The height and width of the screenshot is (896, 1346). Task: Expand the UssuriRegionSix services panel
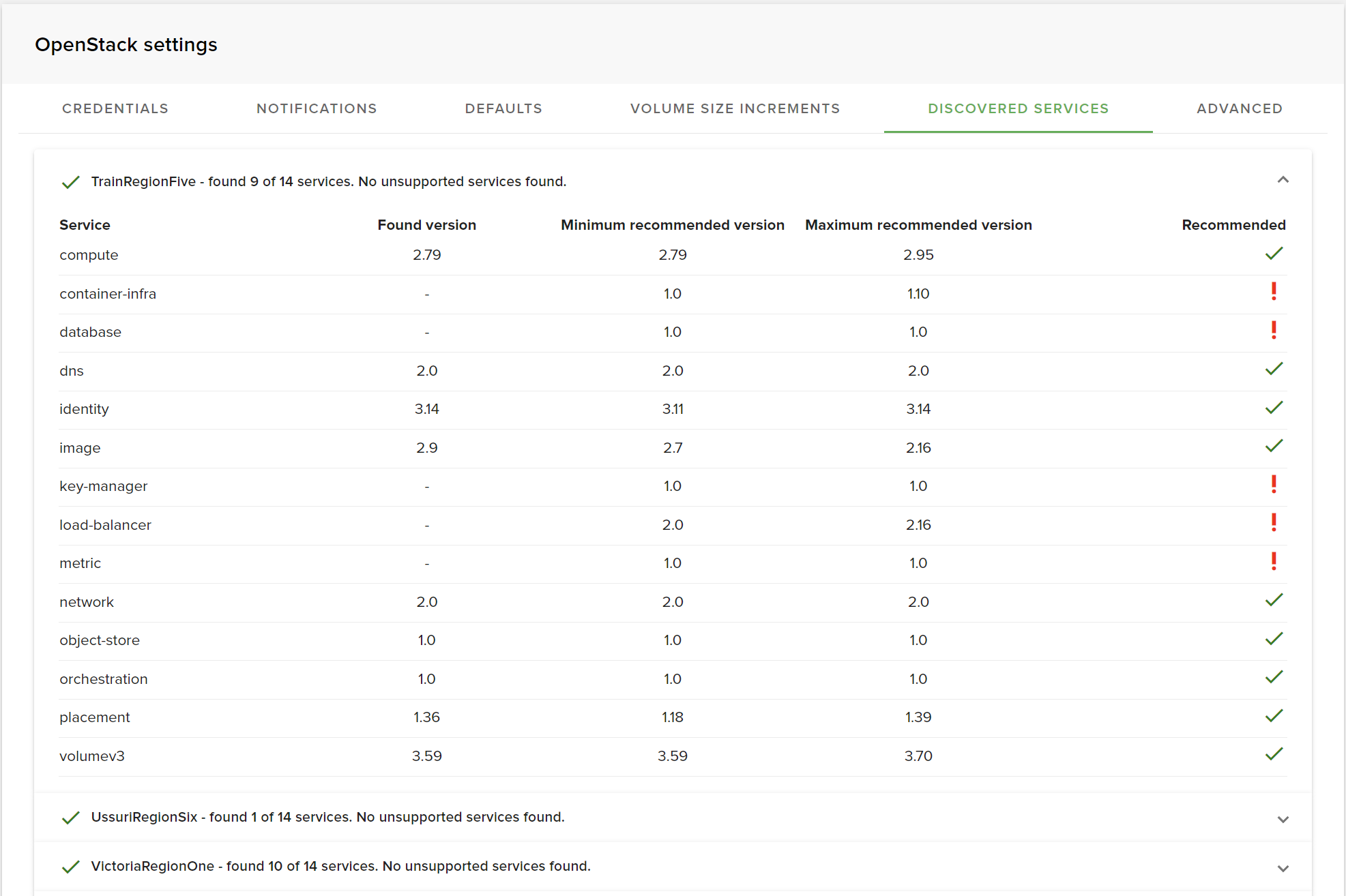pos(1283,819)
